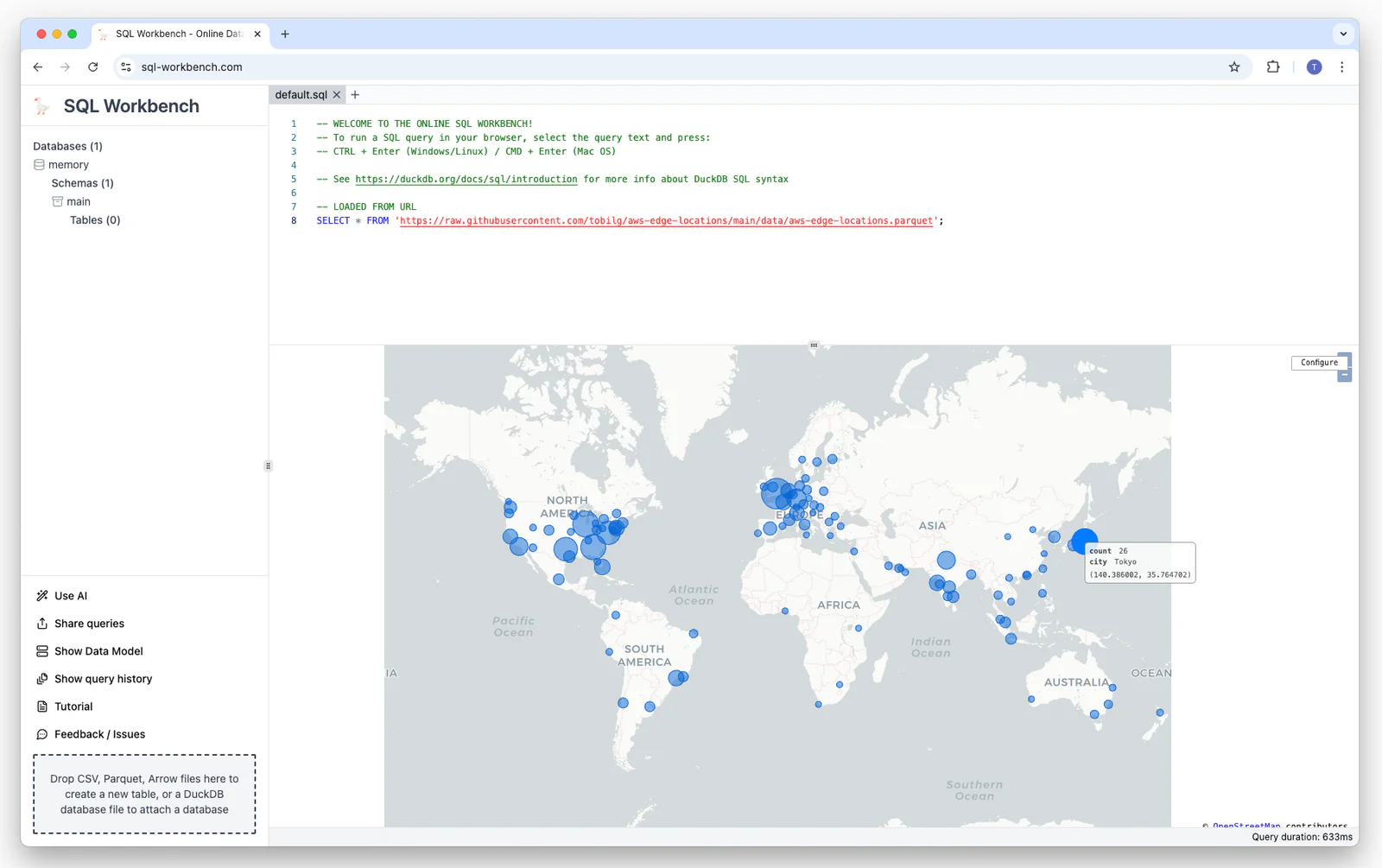
Task: Click the Share queries upload icon
Action: pos(42,624)
